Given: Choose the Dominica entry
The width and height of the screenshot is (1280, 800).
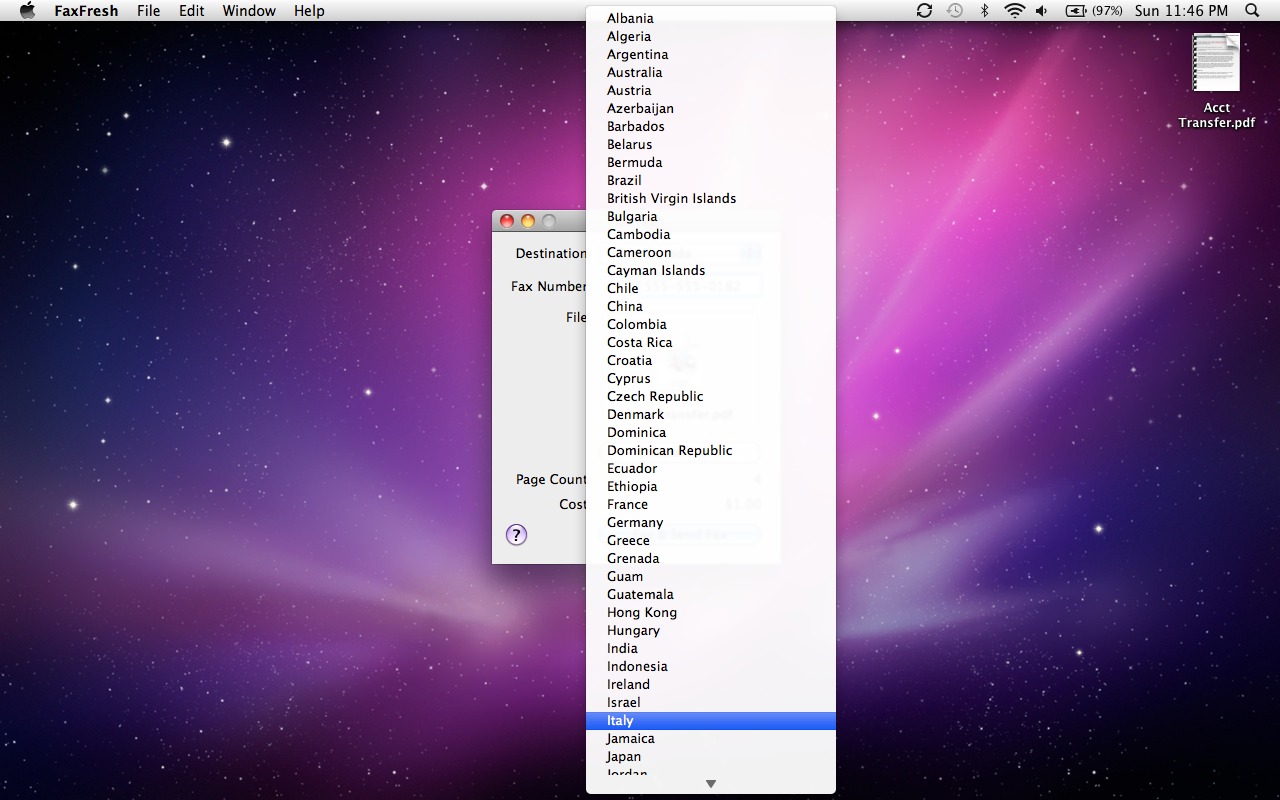Looking at the screenshot, I should (711, 432).
